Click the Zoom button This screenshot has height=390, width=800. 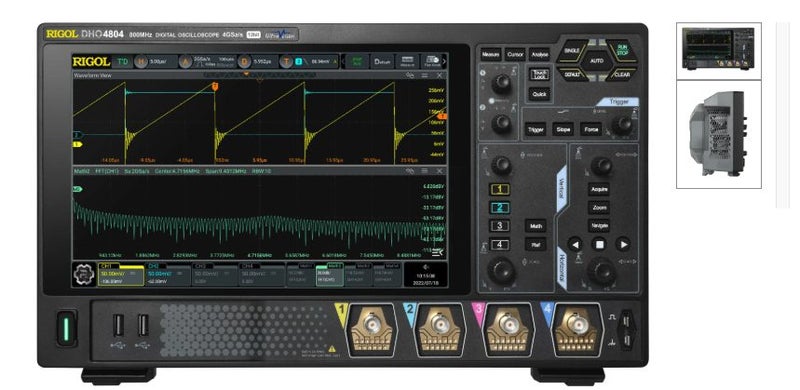(599, 208)
